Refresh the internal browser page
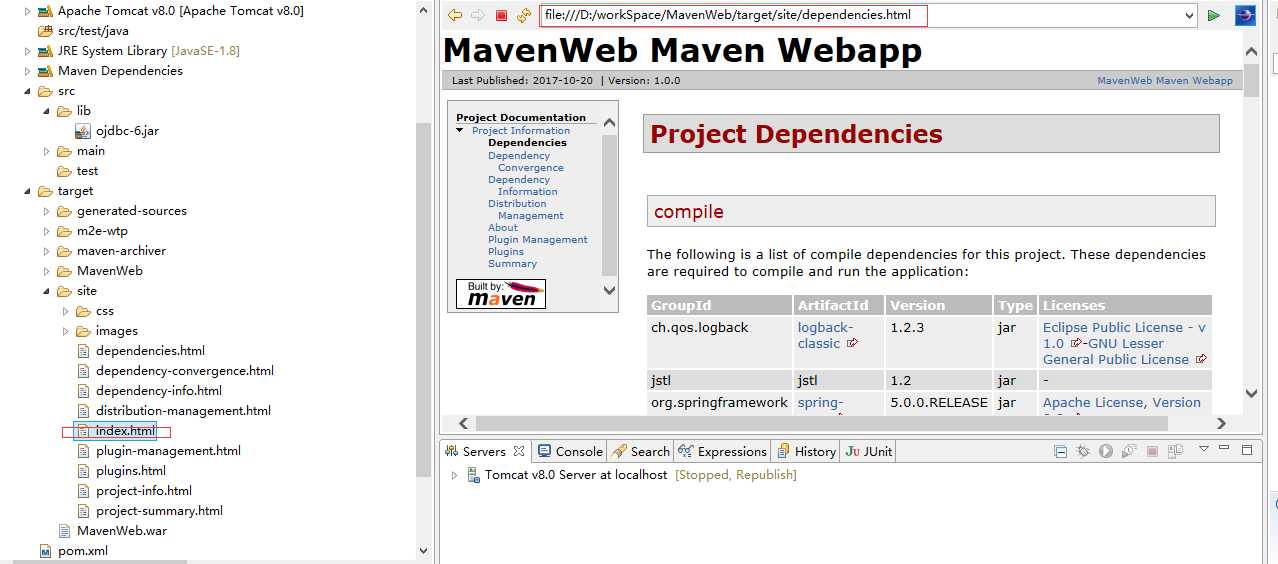Viewport: 1278px width, 564px height. (x=524, y=16)
